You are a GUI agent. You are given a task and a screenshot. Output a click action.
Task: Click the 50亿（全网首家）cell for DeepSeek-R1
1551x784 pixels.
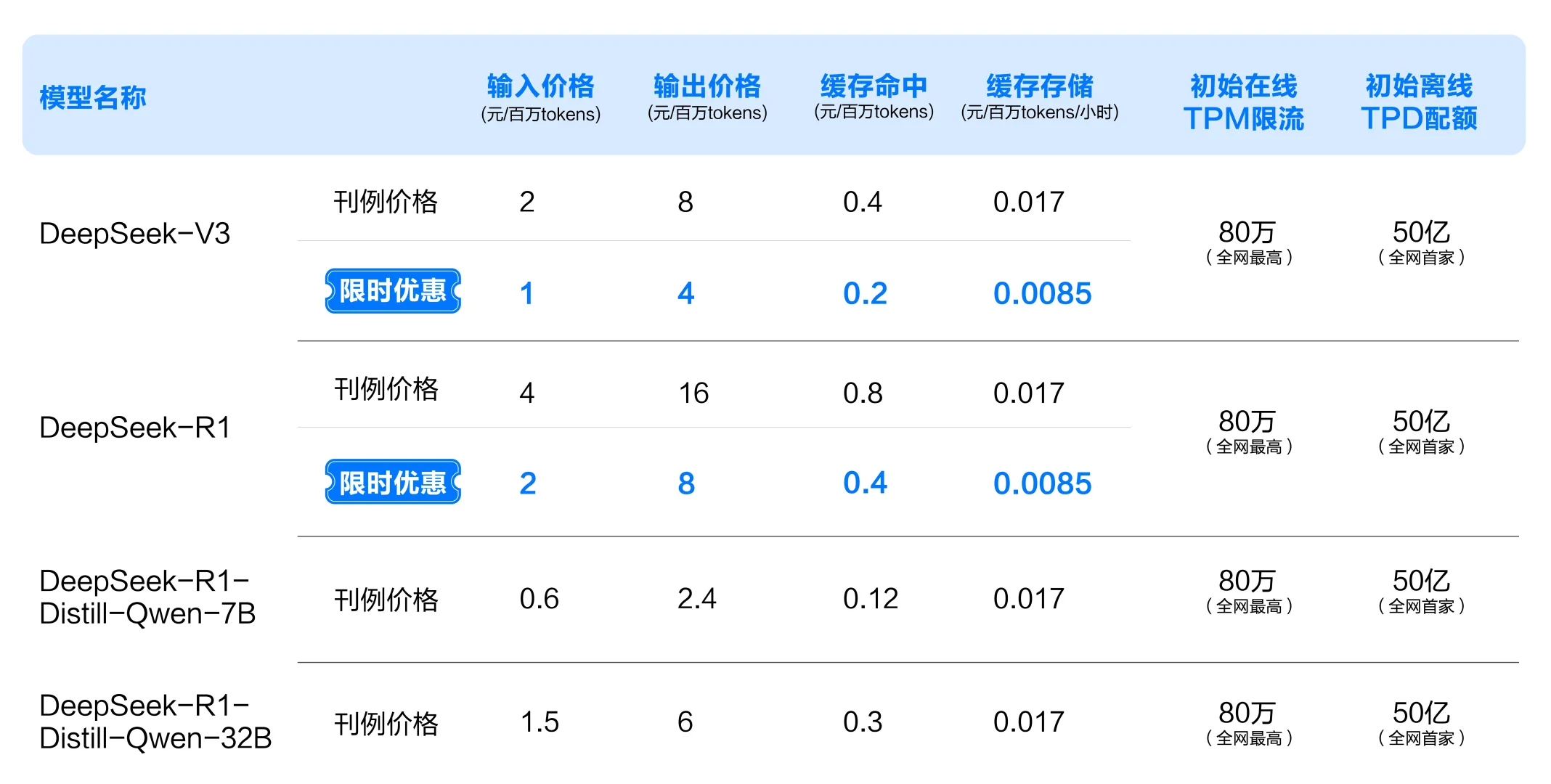pyautogui.click(x=1422, y=430)
